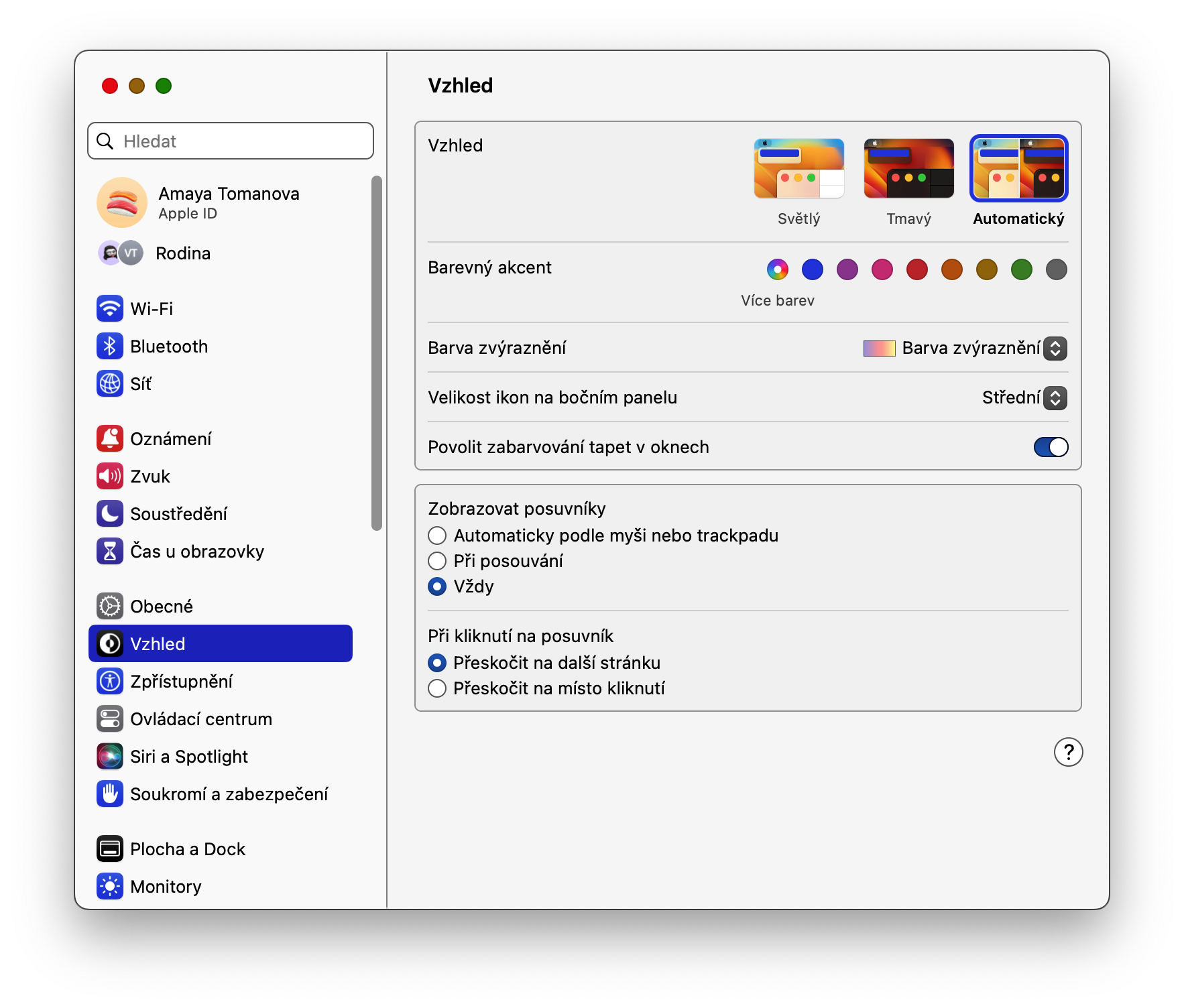The image size is (1184, 1008).
Task: Pick red accent color
Action: click(x=917, y=269)
